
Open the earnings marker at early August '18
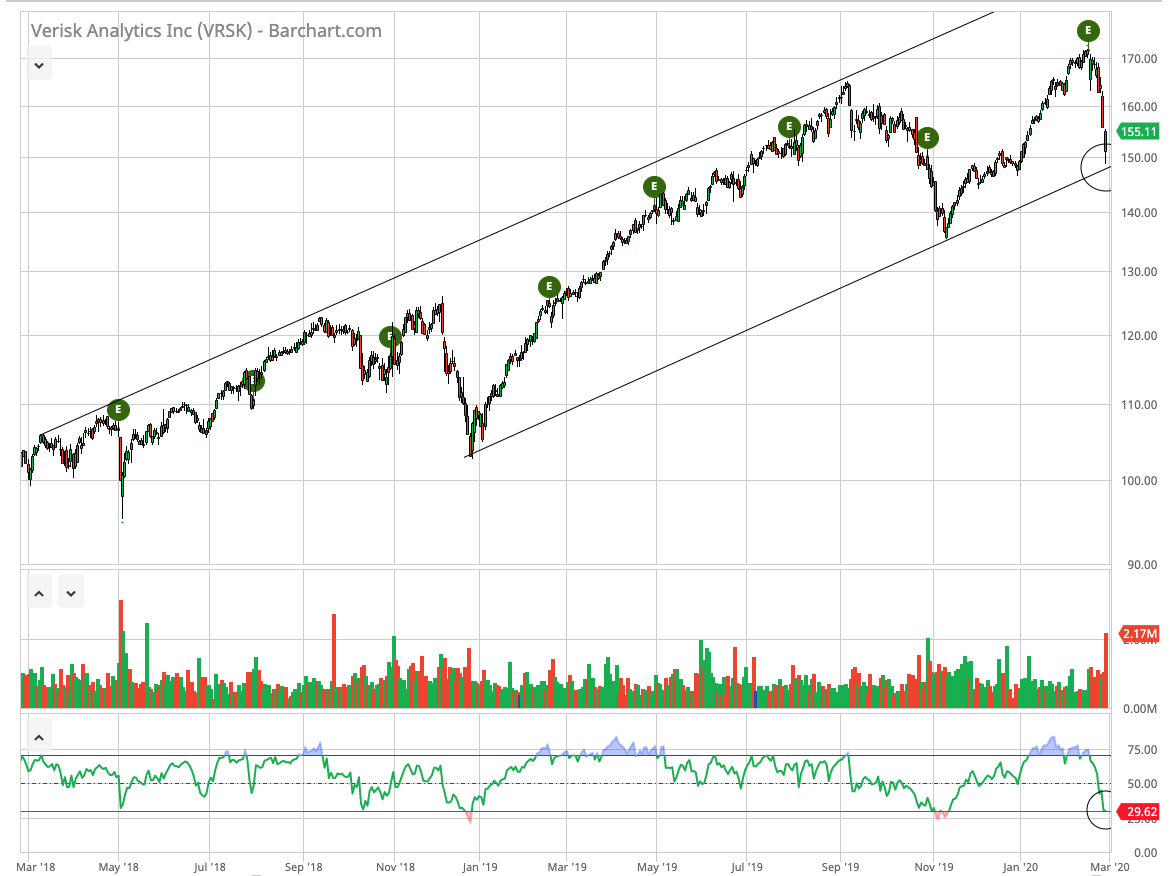click(255, 381)
